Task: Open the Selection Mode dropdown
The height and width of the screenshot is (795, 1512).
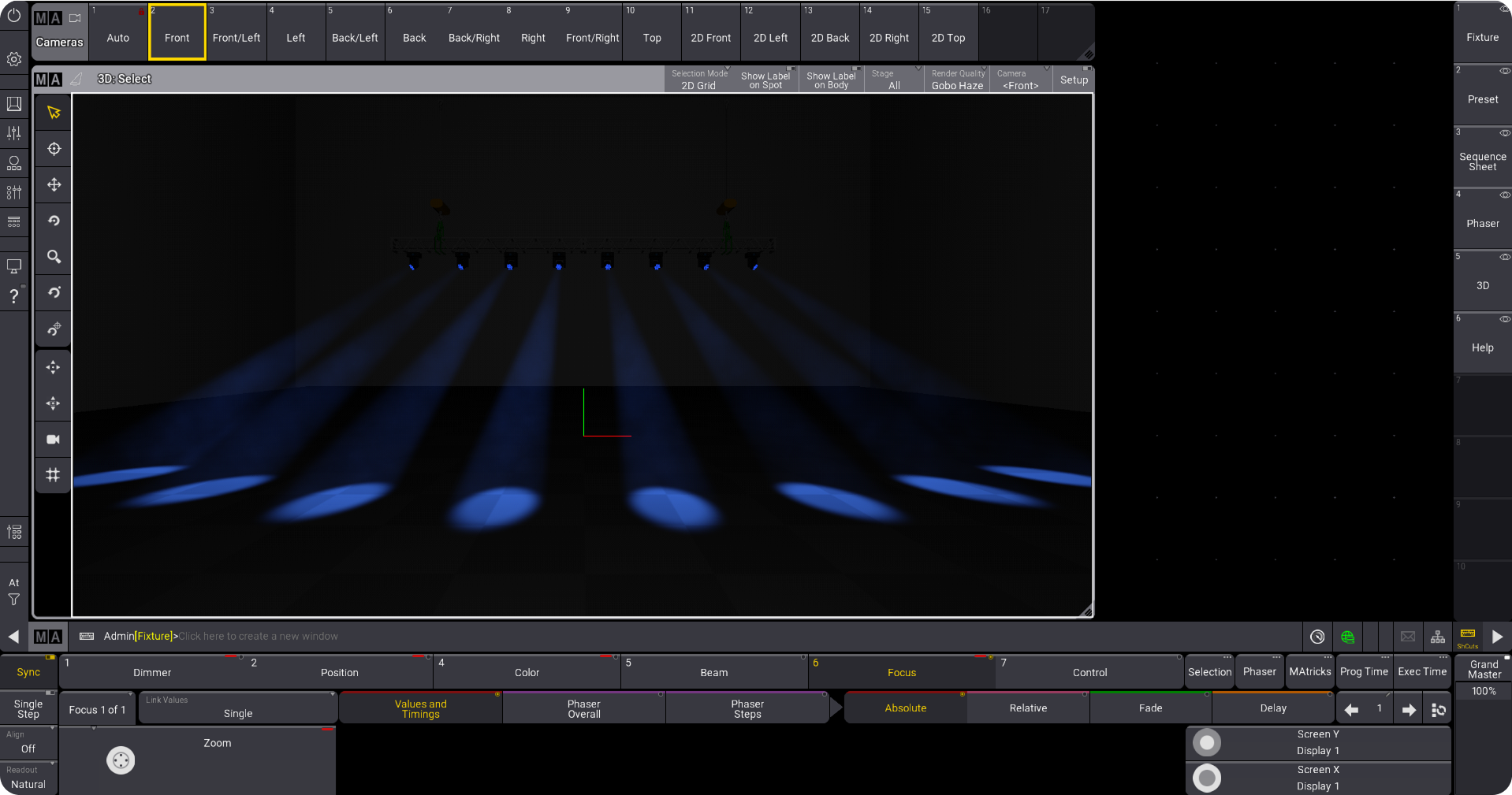Action: pos(698,80)
